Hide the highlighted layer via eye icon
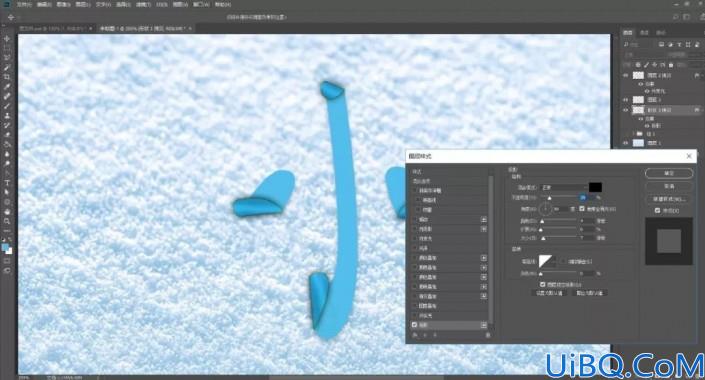 pos(625,110)
